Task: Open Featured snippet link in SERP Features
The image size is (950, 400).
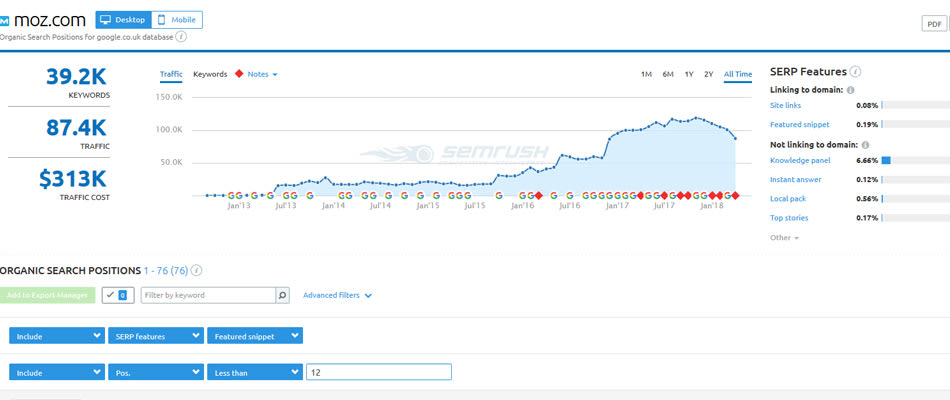Action: coord(800,124)
